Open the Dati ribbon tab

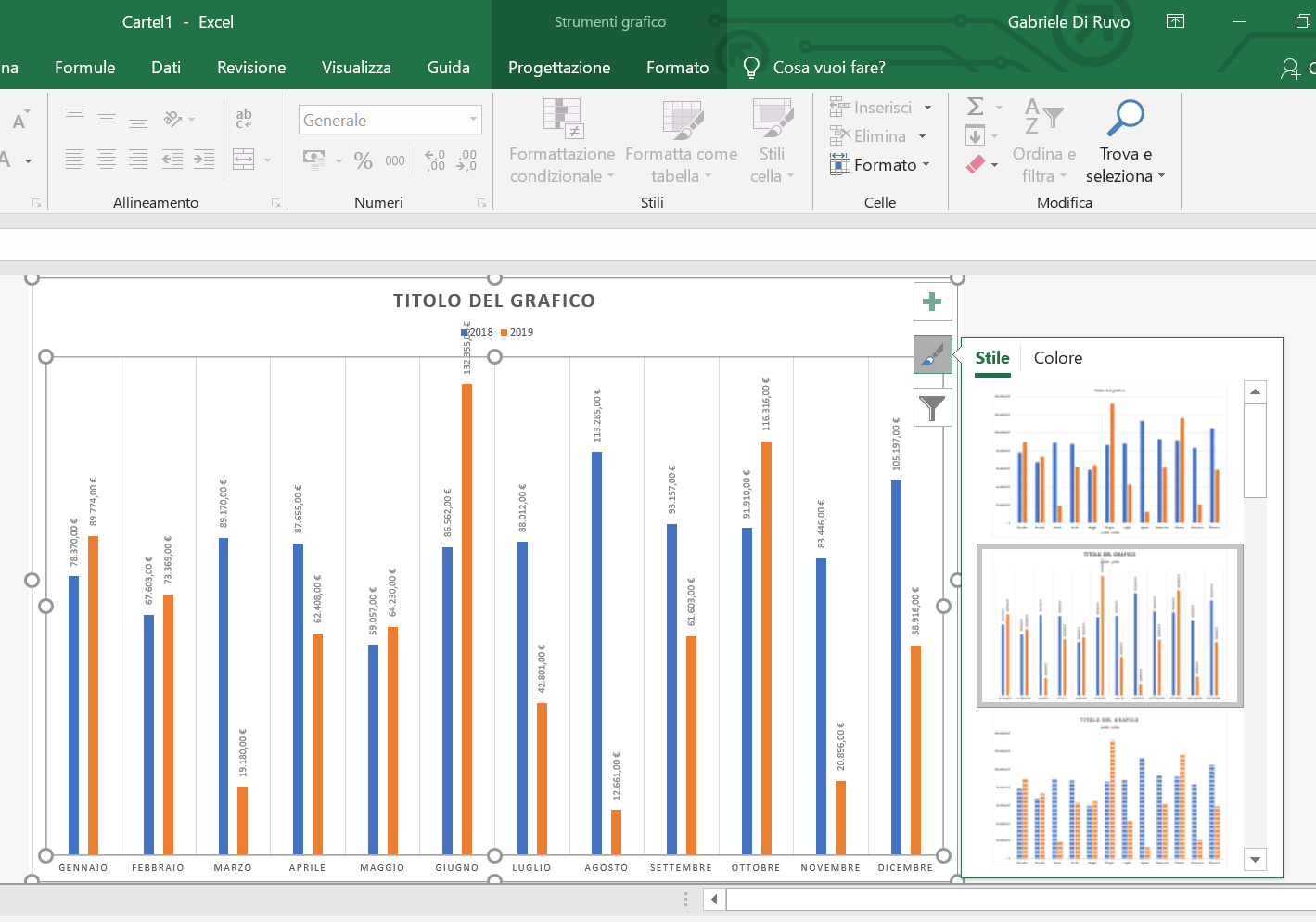pos(166,68)
